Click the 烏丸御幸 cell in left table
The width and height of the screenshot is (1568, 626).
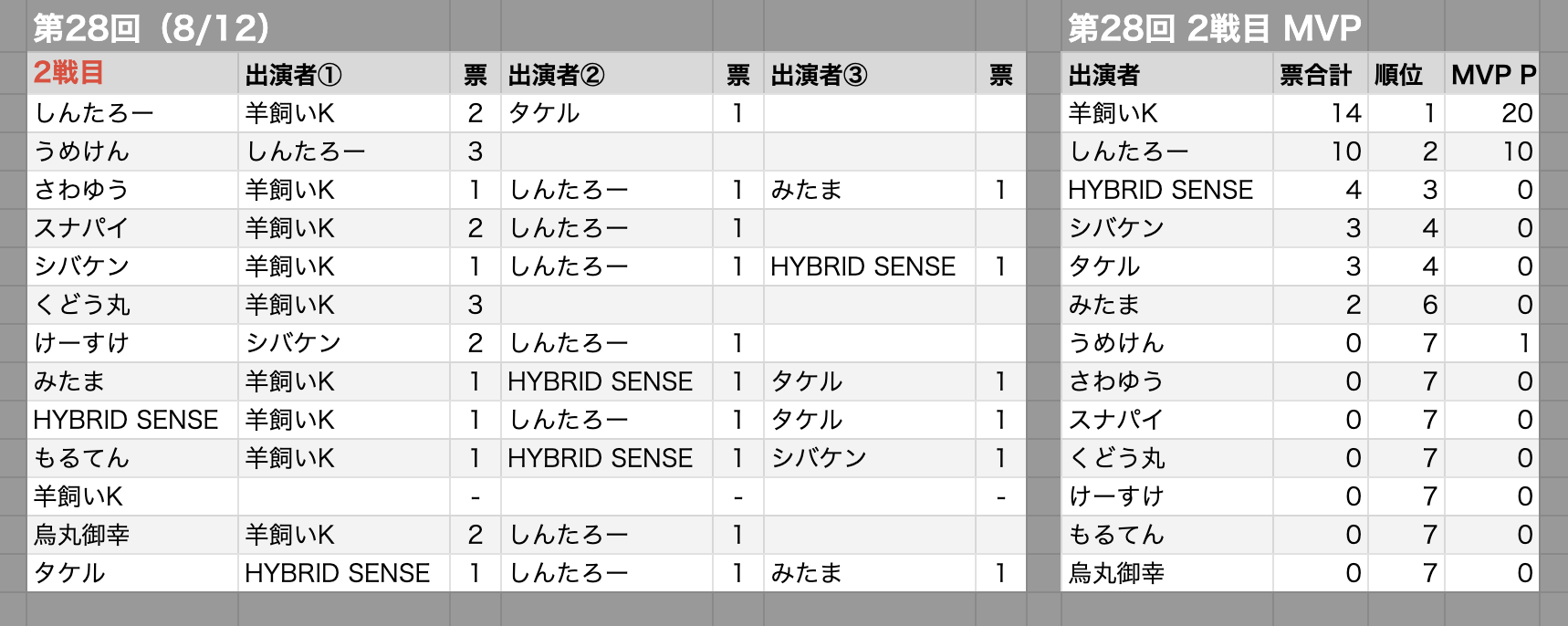tap(132, 535)
